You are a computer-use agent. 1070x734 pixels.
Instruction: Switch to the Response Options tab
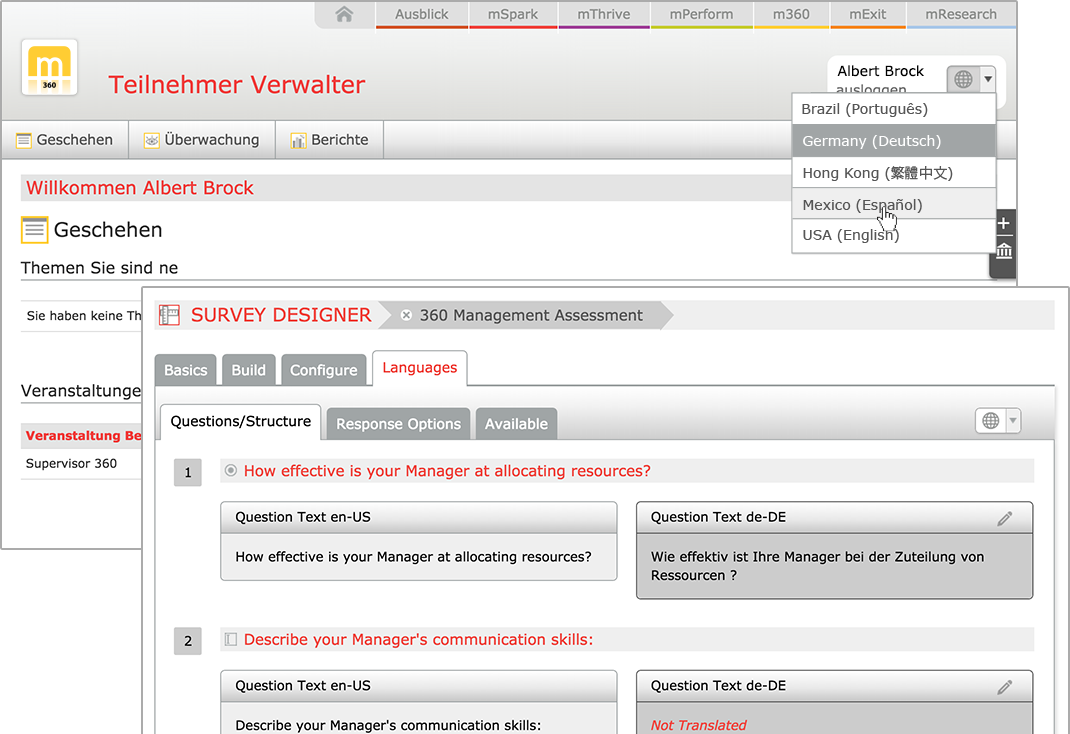click(398, 424)
